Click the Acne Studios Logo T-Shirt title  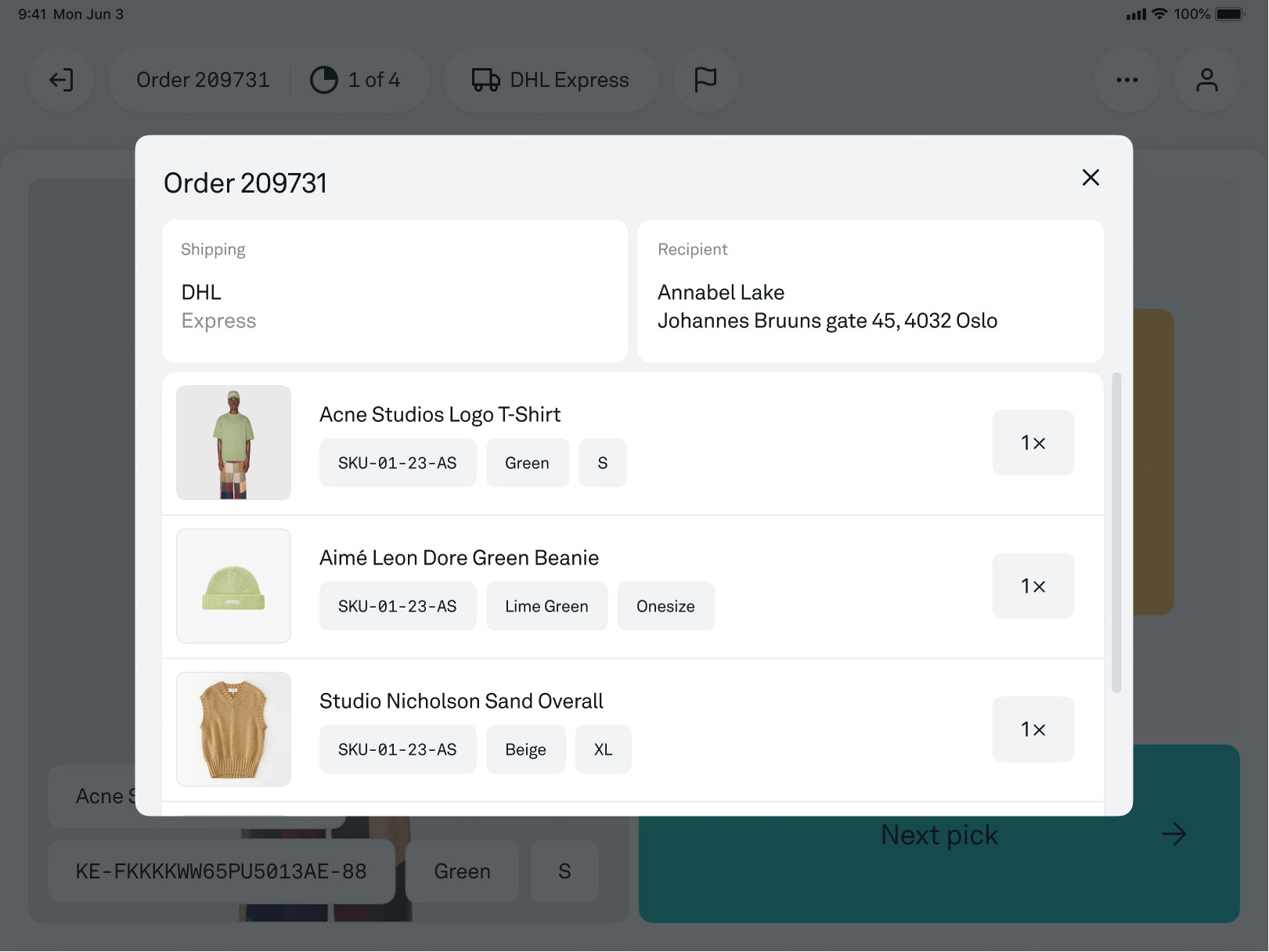(440, 414)
